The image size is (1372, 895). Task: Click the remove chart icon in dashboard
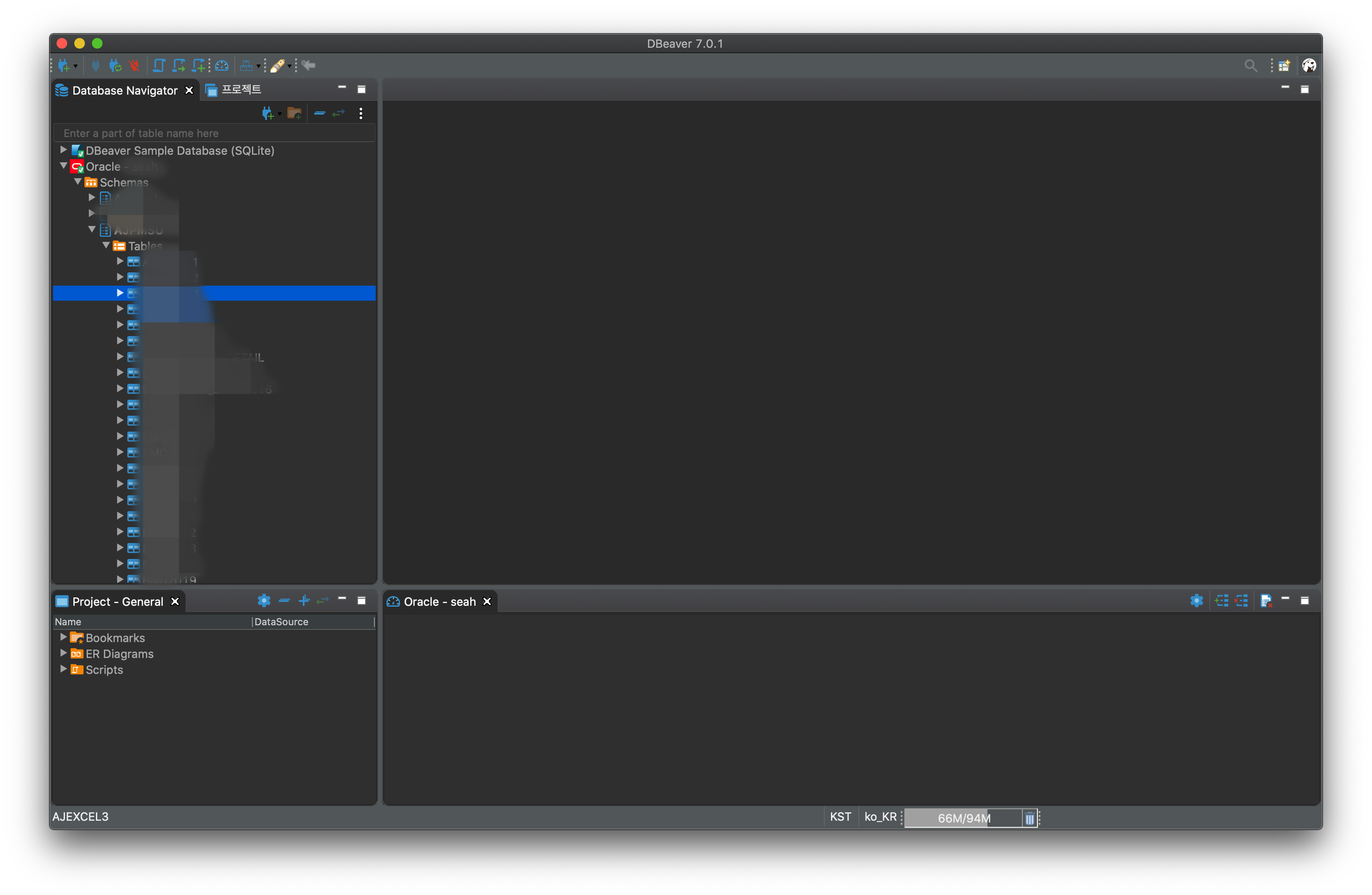click(x=1241, y=601)
